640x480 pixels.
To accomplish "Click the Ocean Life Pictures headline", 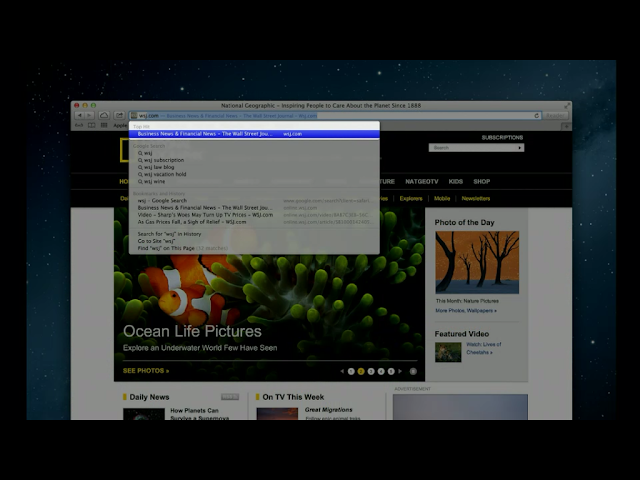I will click(x=192, y=331).
